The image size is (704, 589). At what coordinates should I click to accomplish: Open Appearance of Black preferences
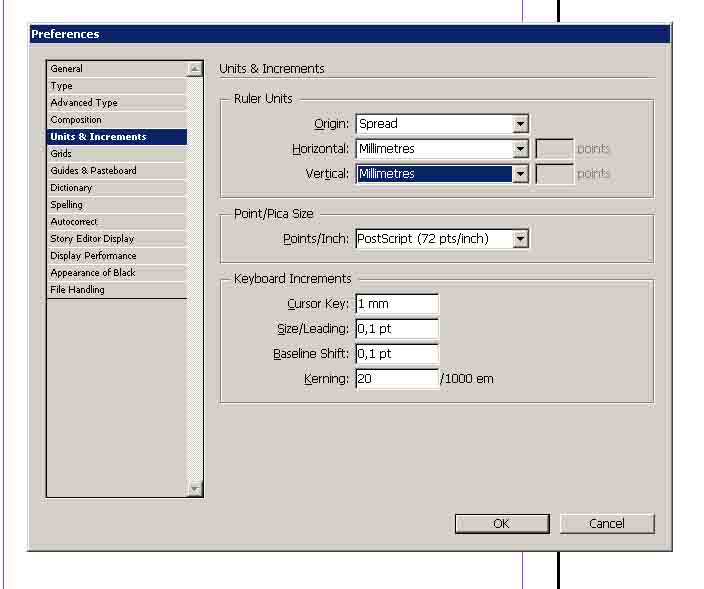tap(117, 273)
